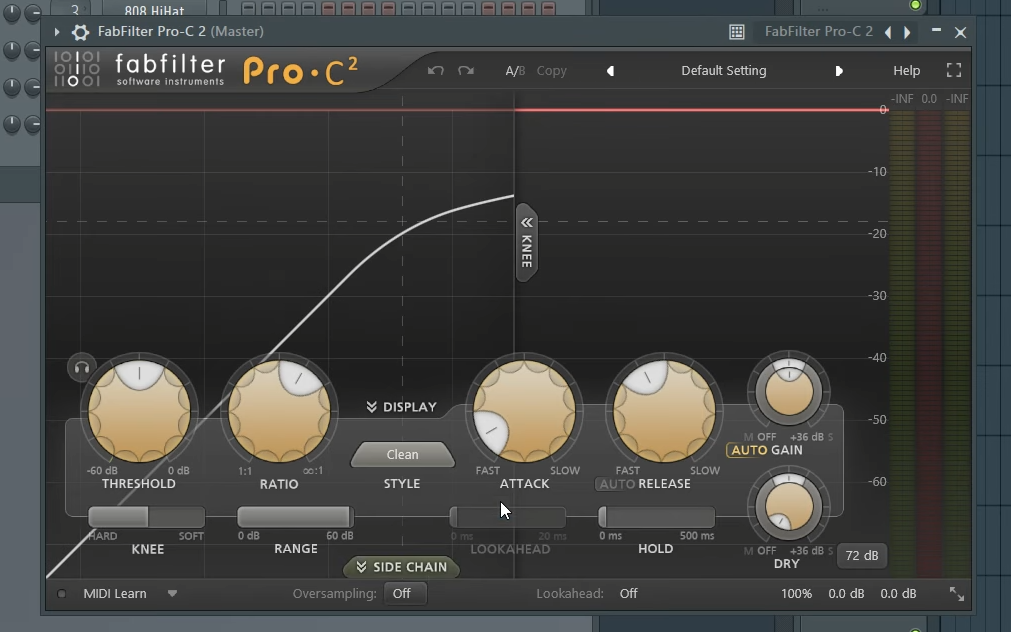Click the S label beside DRY knob
1011x632 pixels.
(830, 551)
